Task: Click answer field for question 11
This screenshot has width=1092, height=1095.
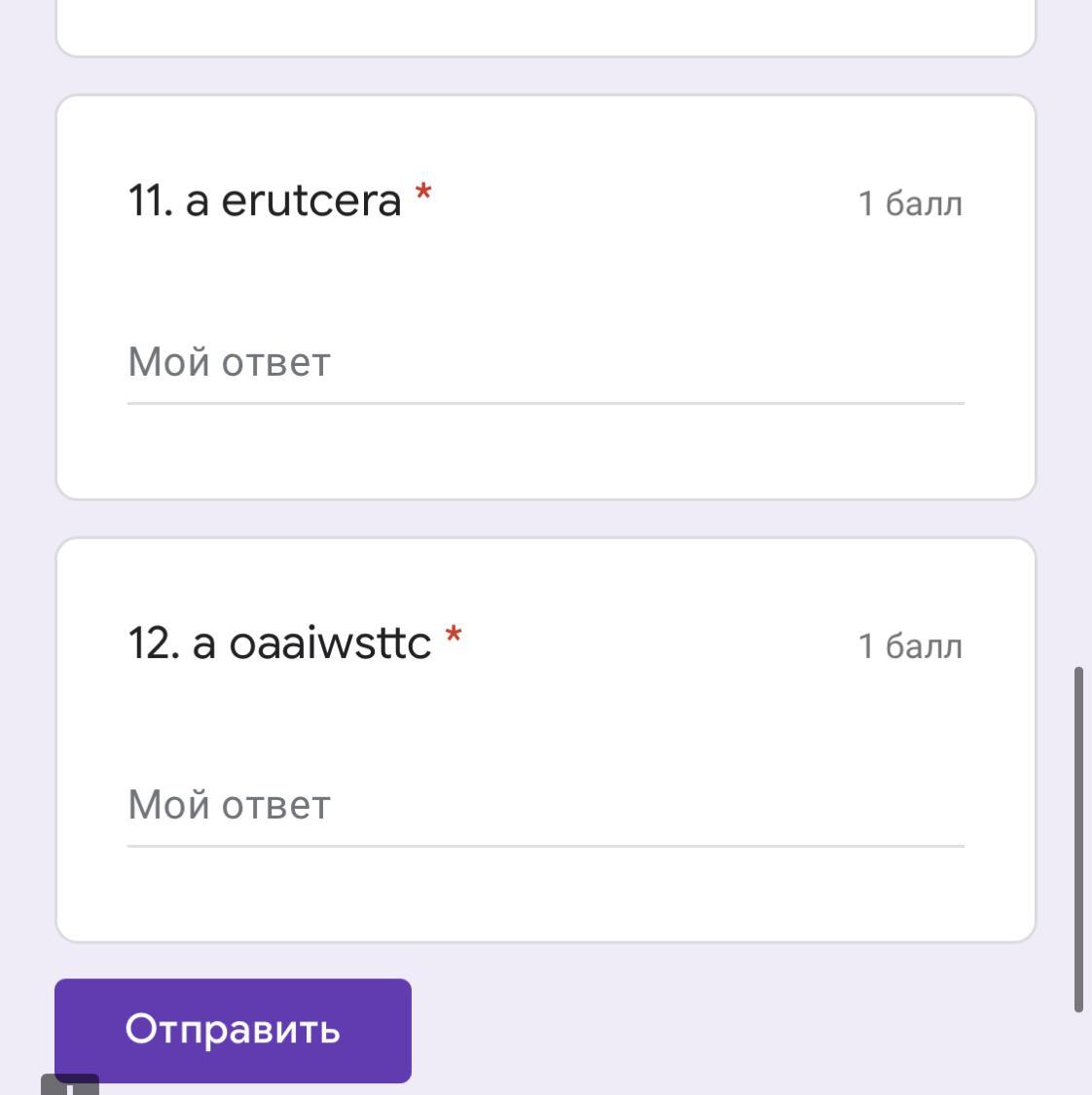Action: click(545, 364)
